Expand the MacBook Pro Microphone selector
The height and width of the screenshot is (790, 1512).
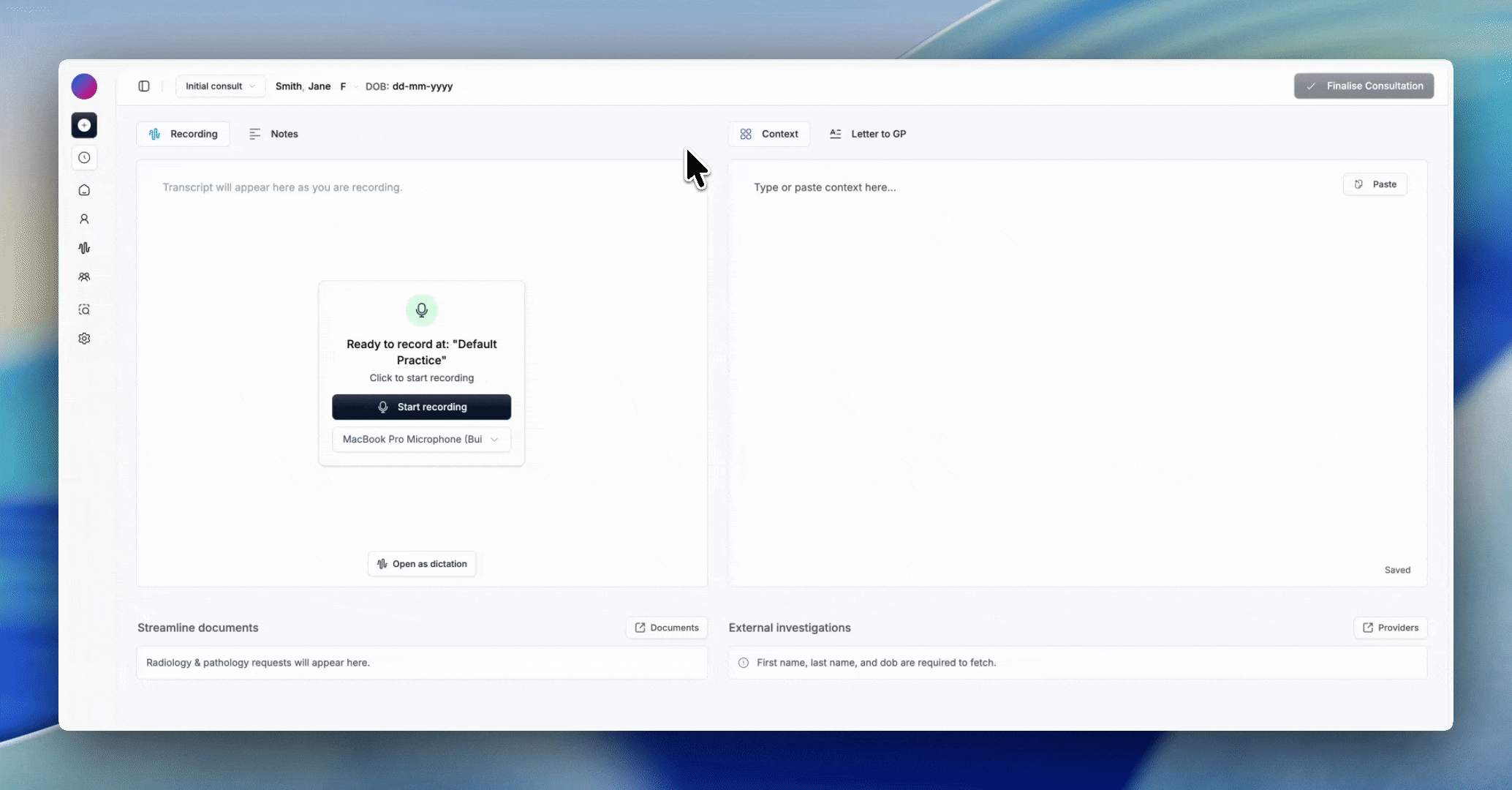pyautogui.click(x=422, y=440)
